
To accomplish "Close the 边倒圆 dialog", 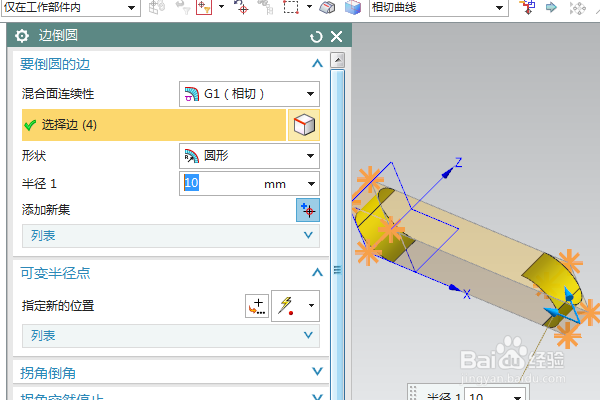I will coord(337,36).
